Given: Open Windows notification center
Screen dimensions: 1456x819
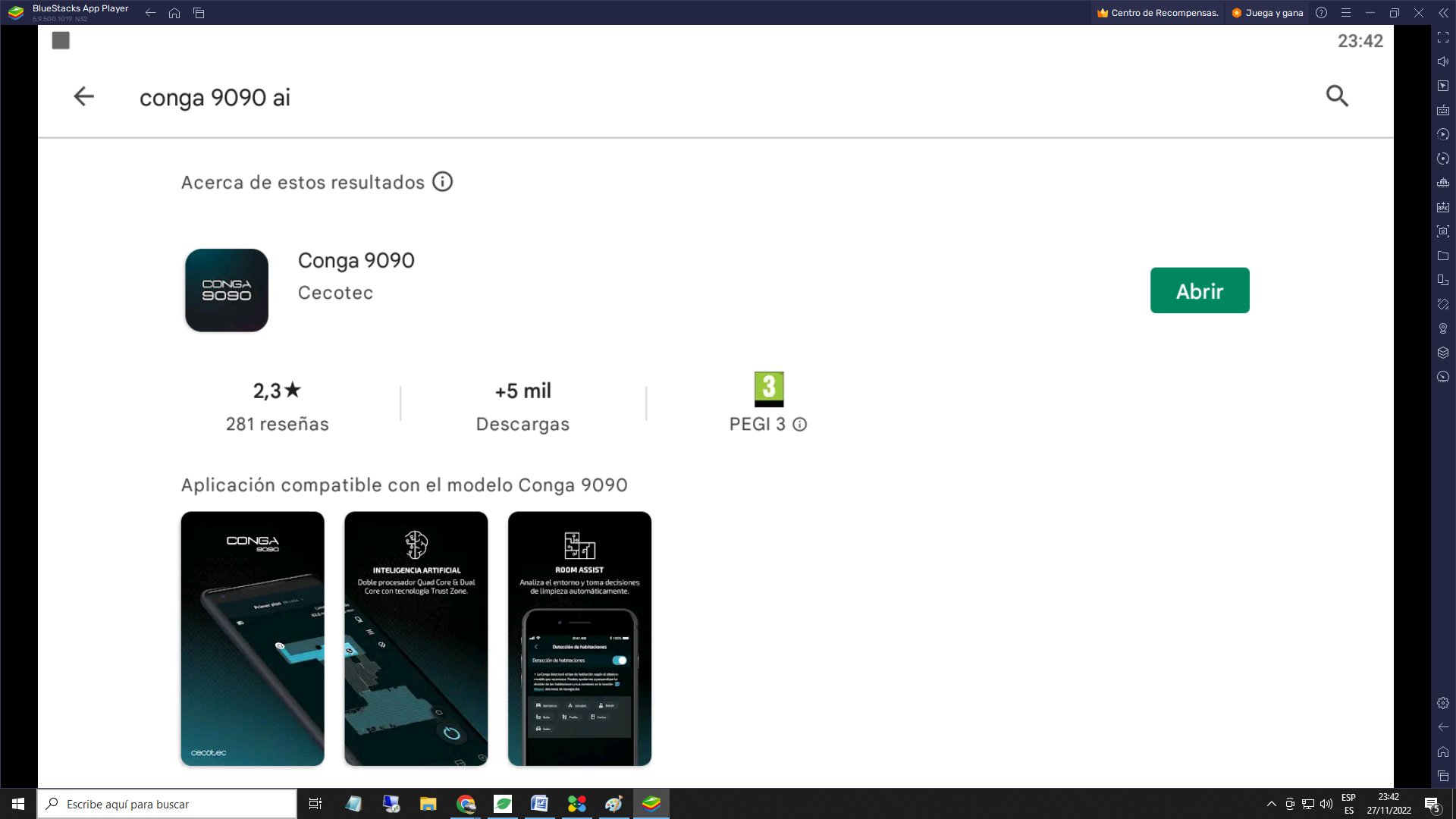Looking at the screenshot, I should click(x=1432, y=804).
